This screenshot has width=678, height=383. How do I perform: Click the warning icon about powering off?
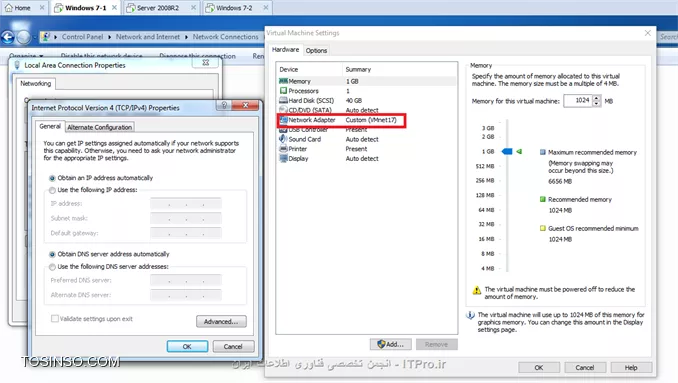click(x=477, y=290)
